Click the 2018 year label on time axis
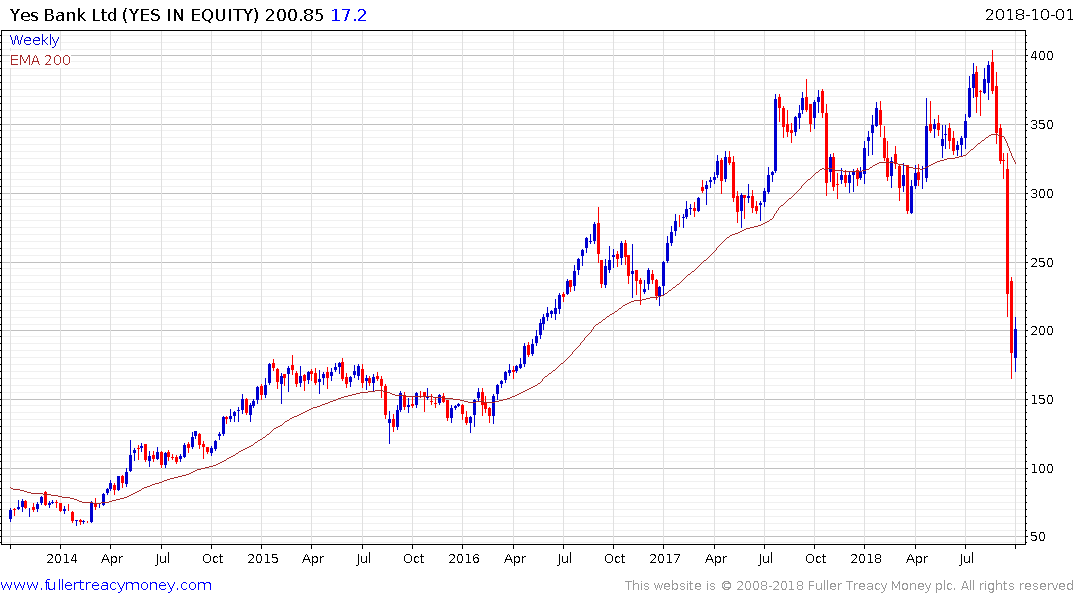1075x600 pixels. [x=865, y=558]
